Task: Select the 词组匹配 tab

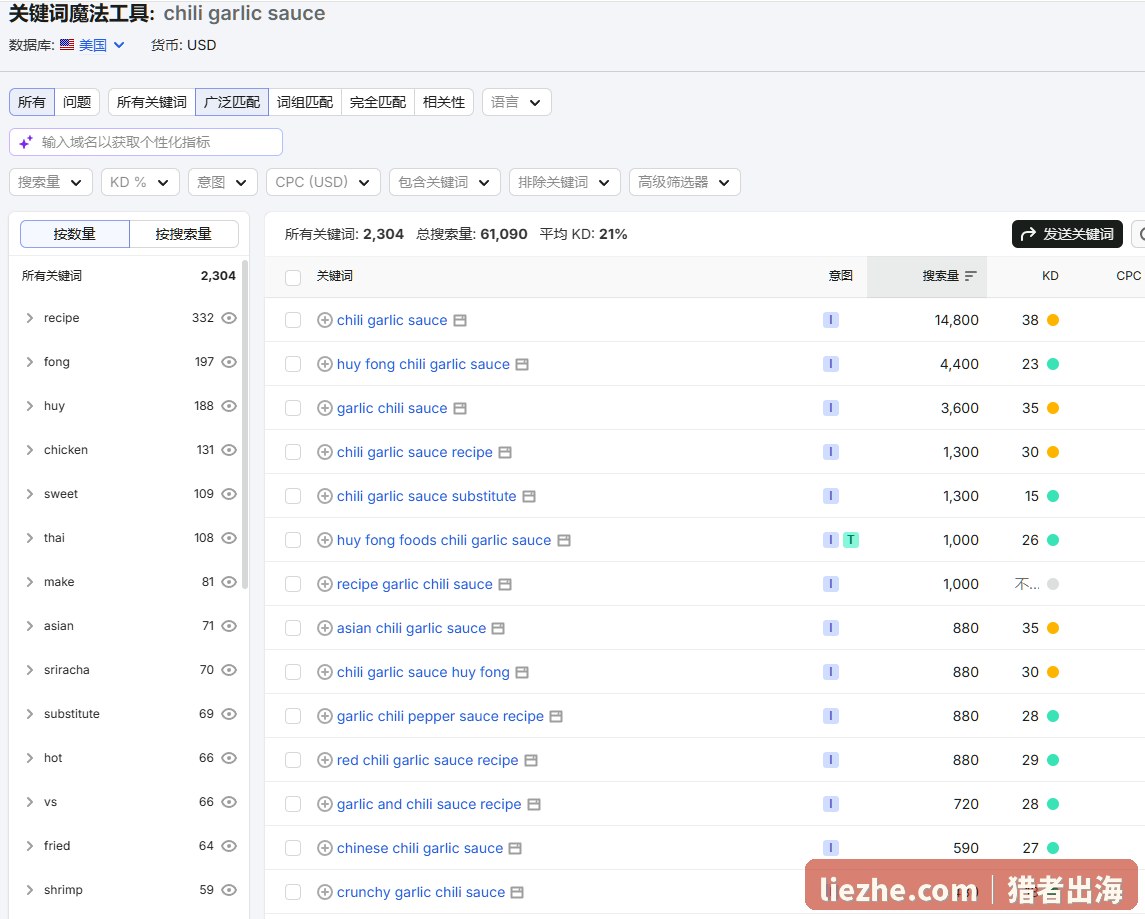Action: pos(305,102)
